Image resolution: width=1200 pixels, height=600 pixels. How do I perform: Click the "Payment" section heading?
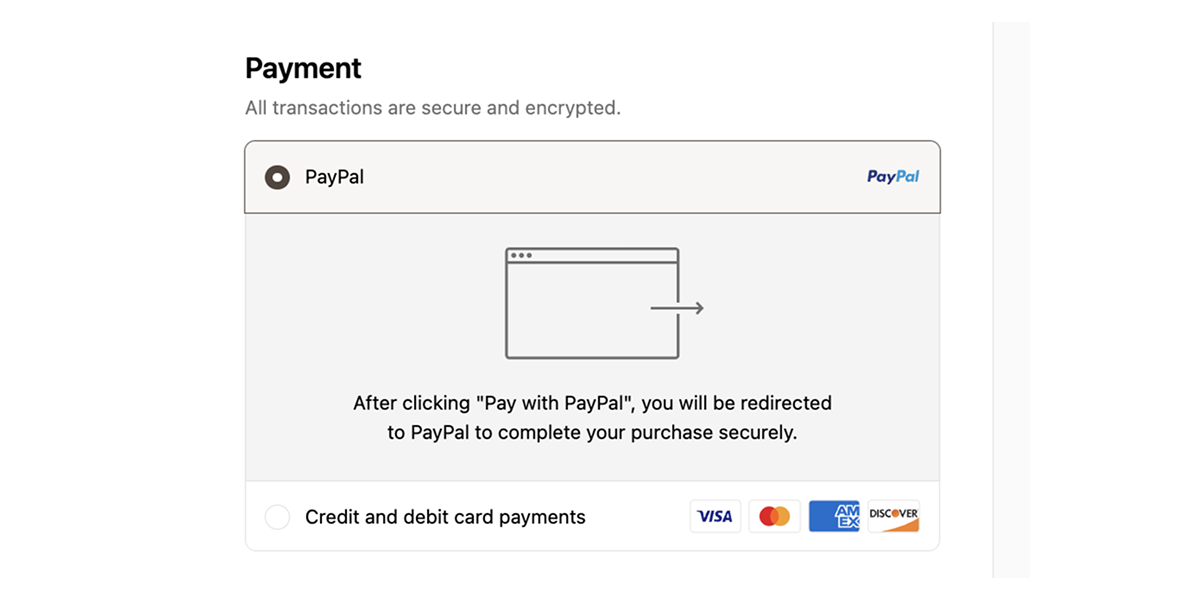pyautogui.click(x=303, y=68)
